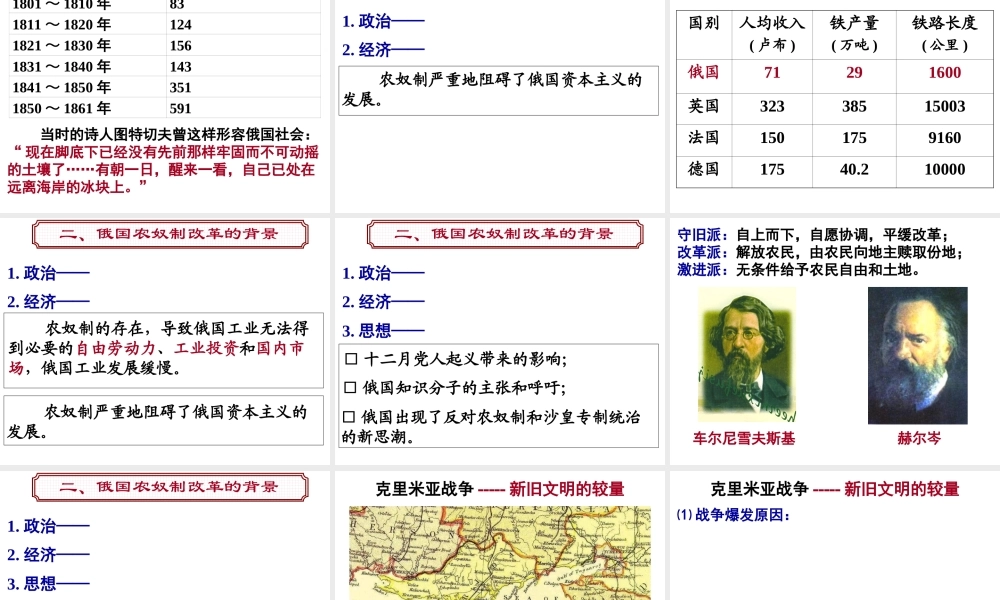Screen dimensions: 1000x600
Task: Click the 1831～1840年 row label
Action: click(x=62, y=66)
